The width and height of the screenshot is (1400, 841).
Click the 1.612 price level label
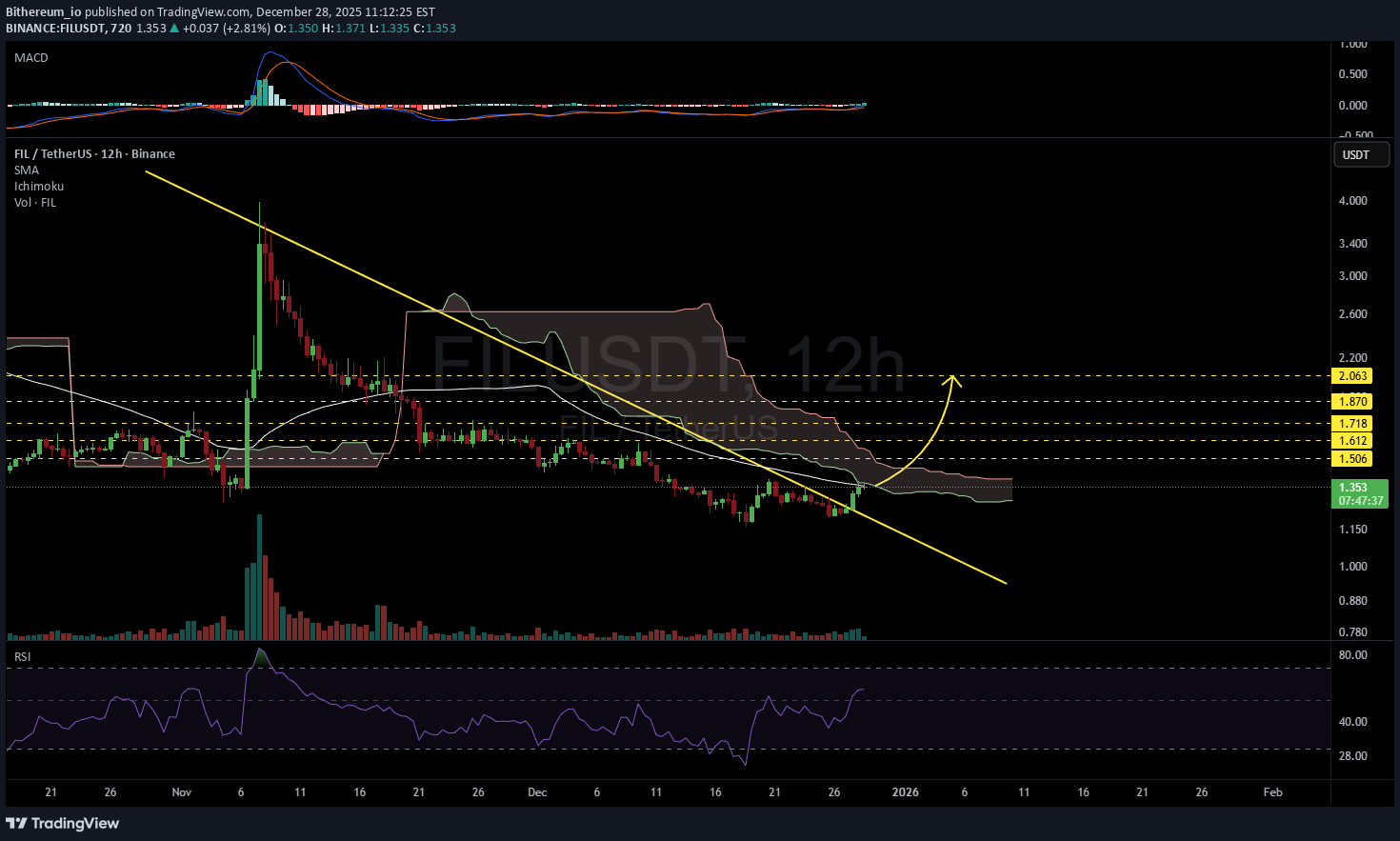tap(1352, 441)
